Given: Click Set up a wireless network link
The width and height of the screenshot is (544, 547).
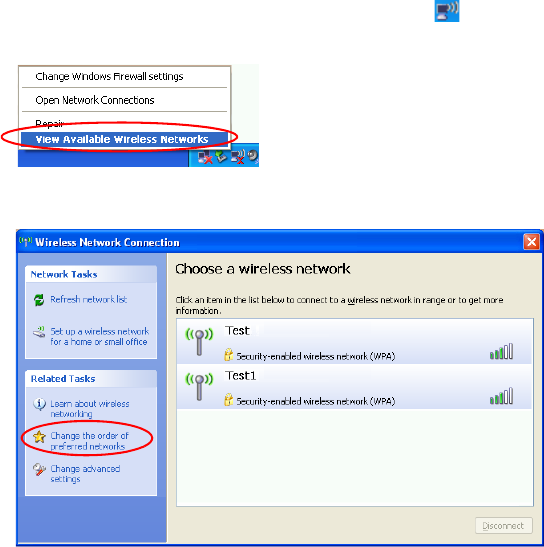Looking at the screenshot, I should pyautogui.click(x=99, y=336).
